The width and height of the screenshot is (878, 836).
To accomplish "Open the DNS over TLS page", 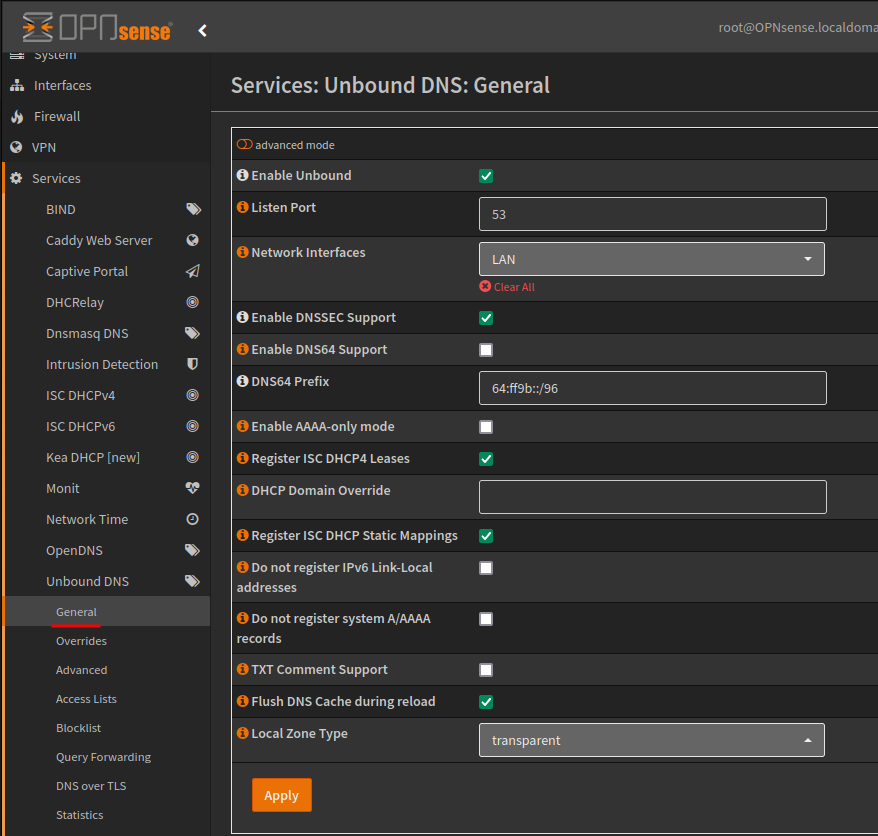I will (106, 786).
